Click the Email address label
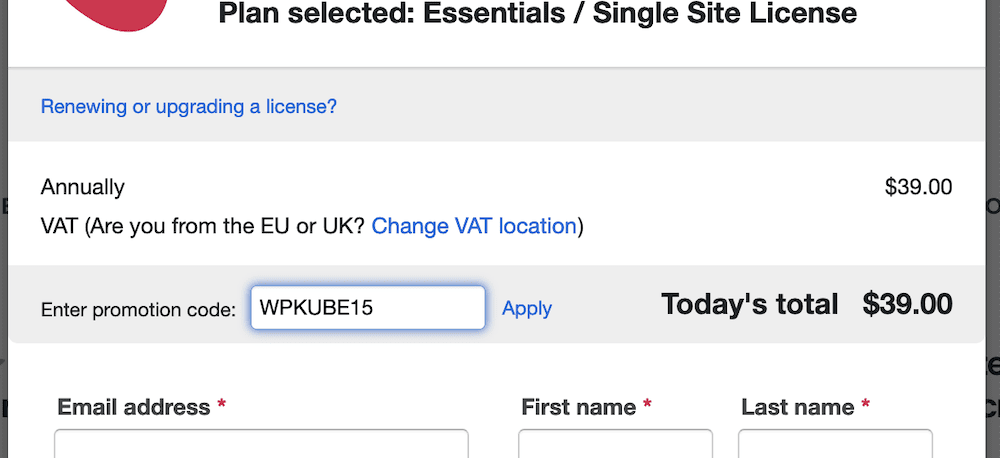The height and width of the screenshot is (458, 1000). (x=134, y=406)
